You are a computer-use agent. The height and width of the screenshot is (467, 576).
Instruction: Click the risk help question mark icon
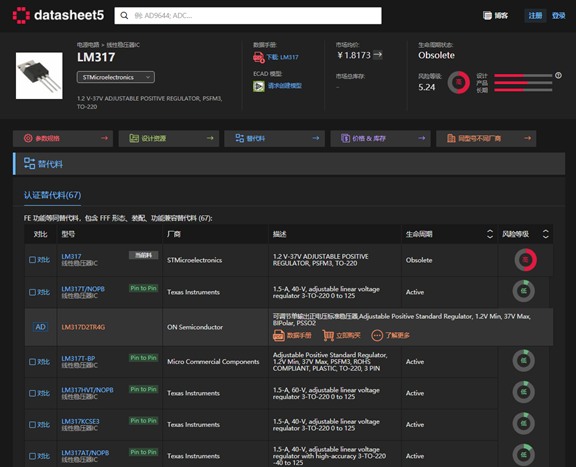click(x=558, y=75)
